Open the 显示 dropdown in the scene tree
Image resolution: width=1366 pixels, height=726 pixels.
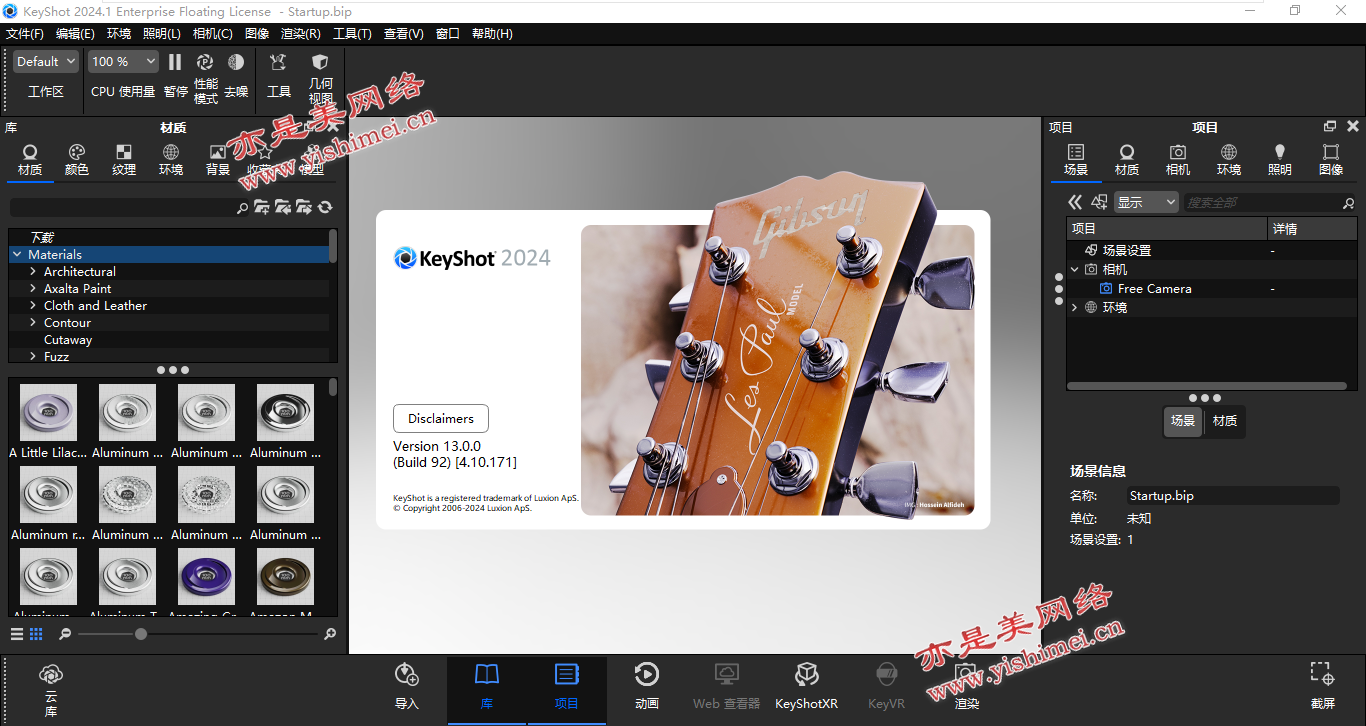point(1146,202)
